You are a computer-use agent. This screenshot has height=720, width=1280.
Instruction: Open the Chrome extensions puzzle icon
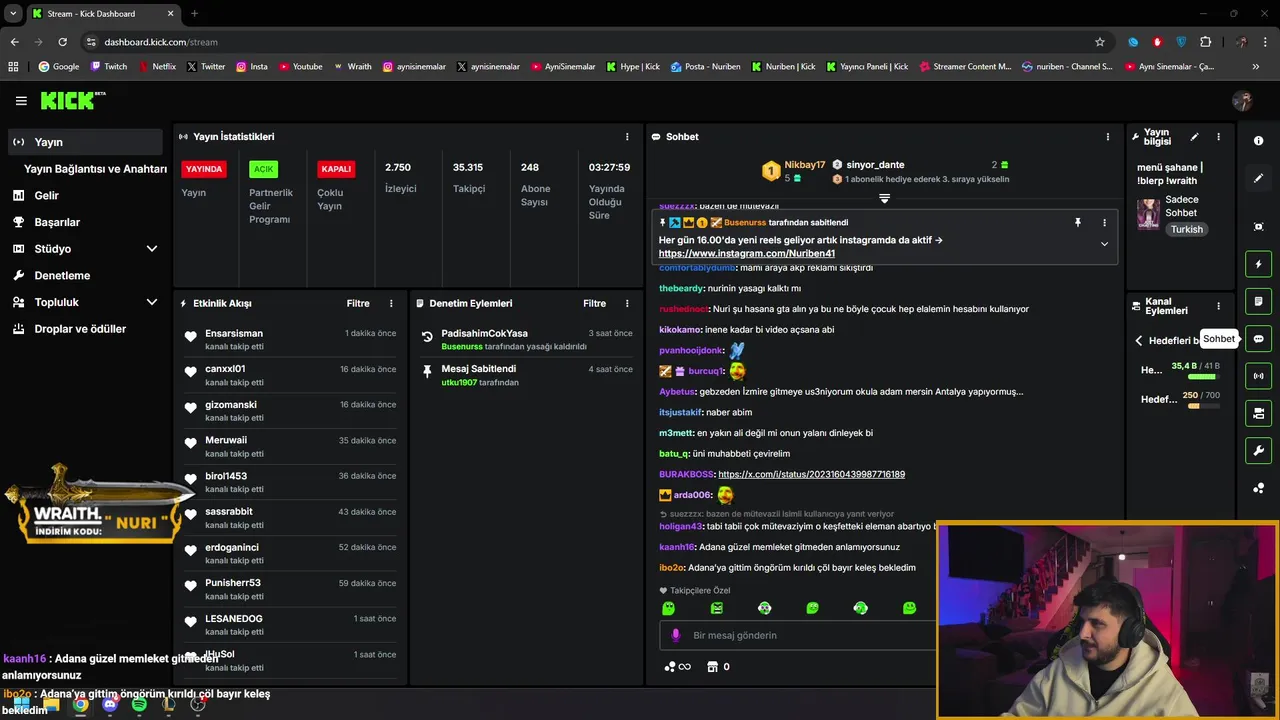pyautogui.click(x=1205, y=42)
